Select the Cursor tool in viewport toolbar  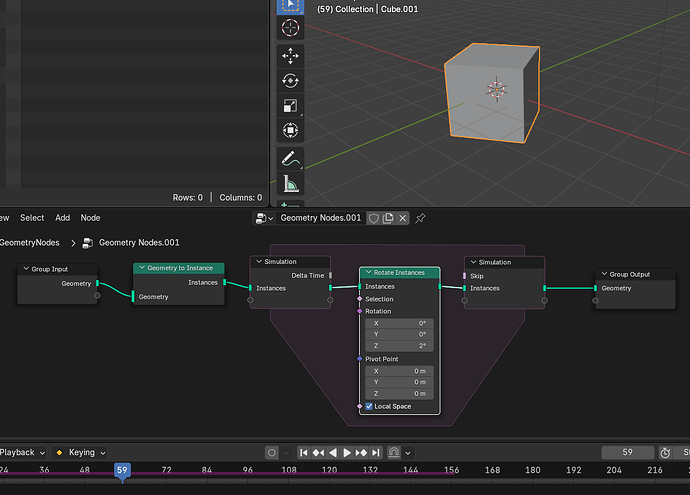[290, 28]
